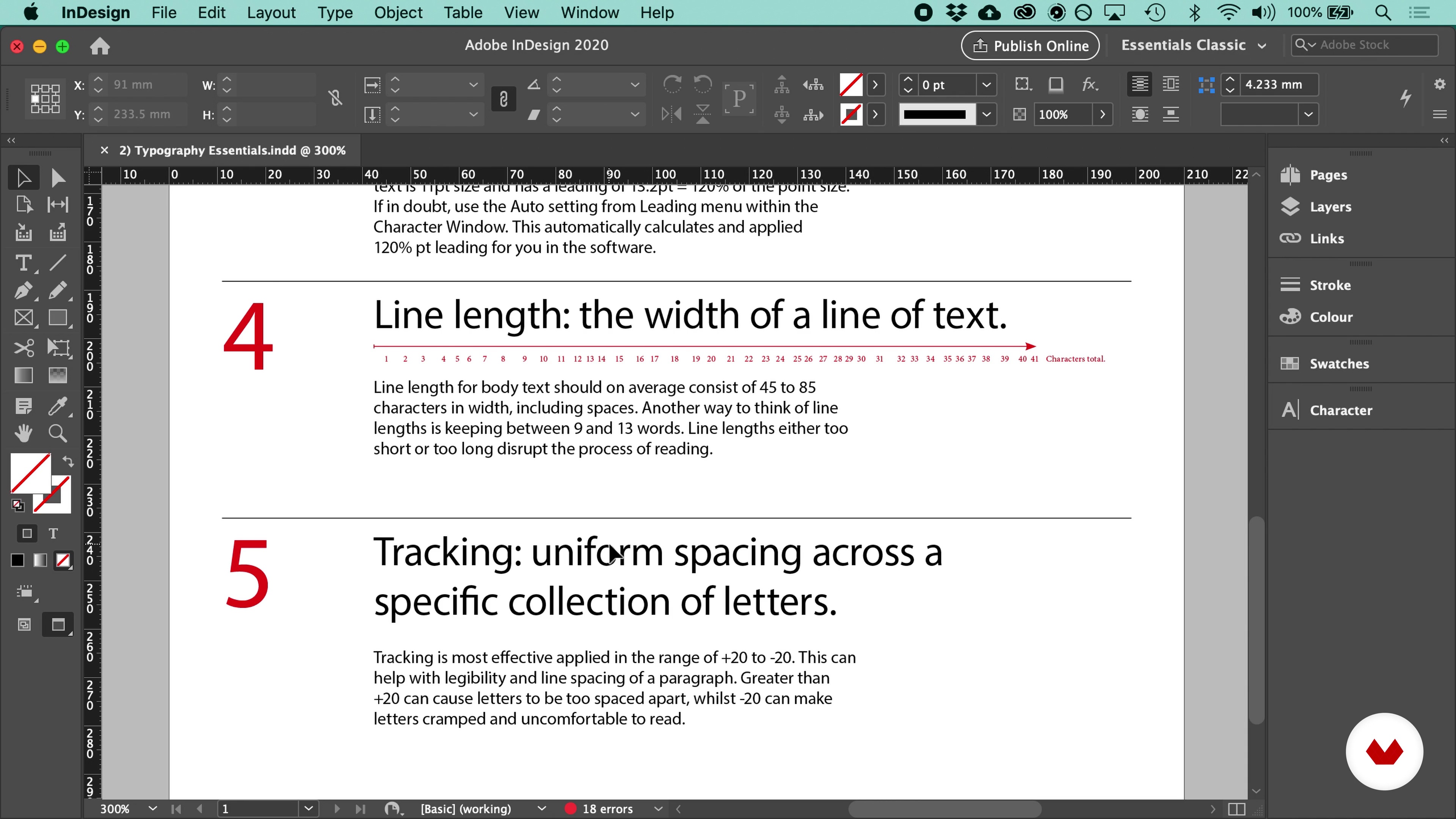Image resolution: width=1456 pixels, height=819 pixels.
Task: Apply gradient mode
Action: click(x=39, y=560)
